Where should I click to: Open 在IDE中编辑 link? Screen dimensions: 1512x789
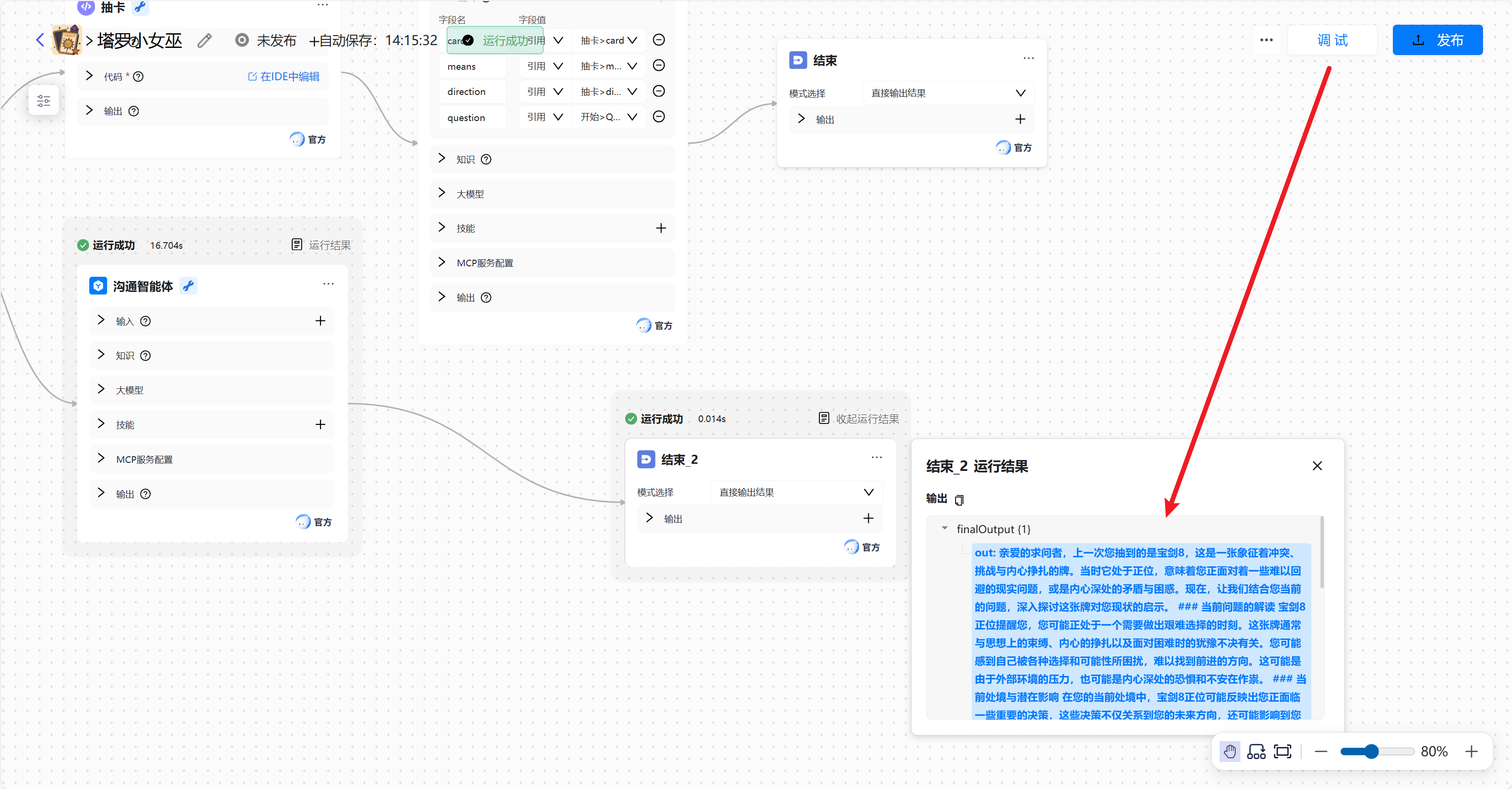point(283,76)
